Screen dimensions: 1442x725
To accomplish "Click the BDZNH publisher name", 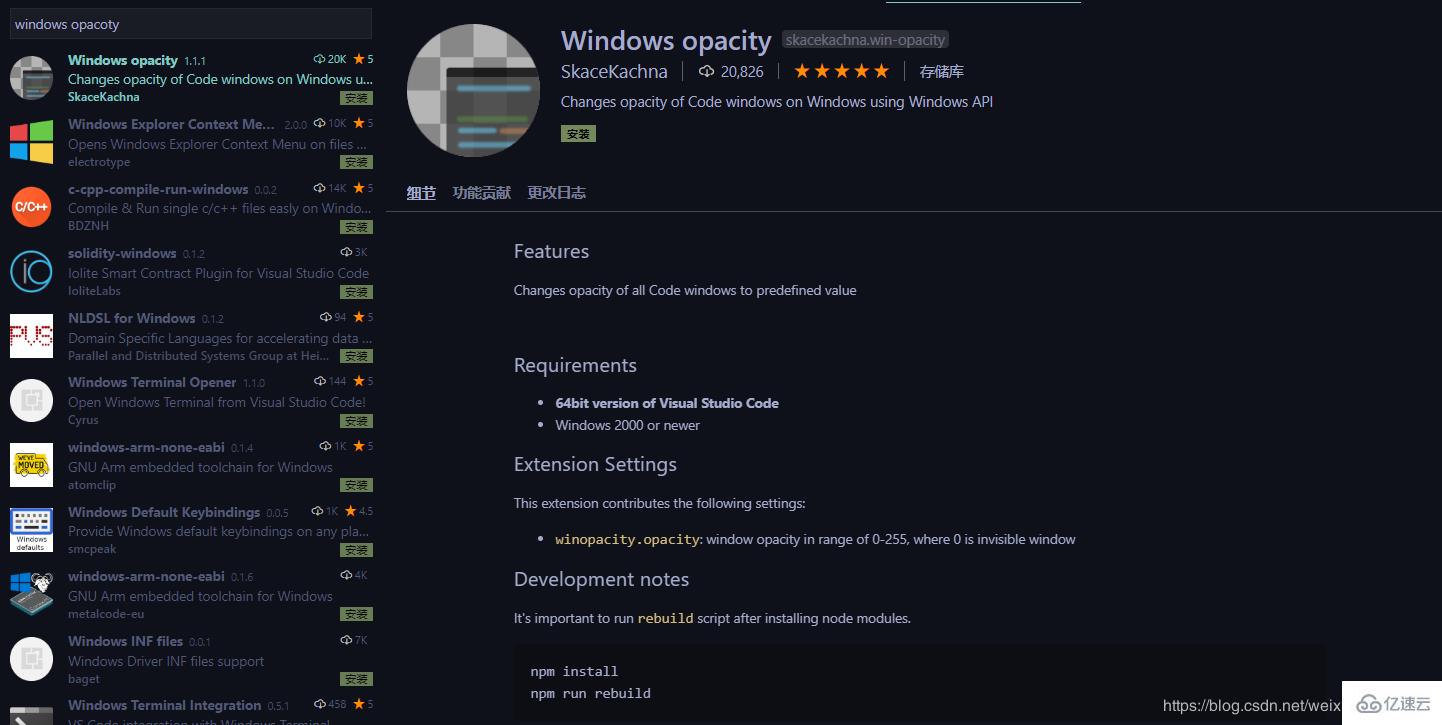I will (88, 226).
